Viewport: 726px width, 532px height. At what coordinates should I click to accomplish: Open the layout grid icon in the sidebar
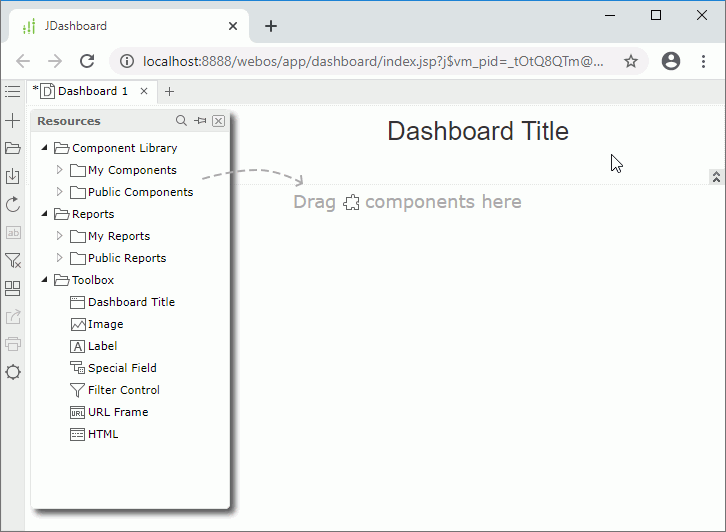click(x=13, y=289)
